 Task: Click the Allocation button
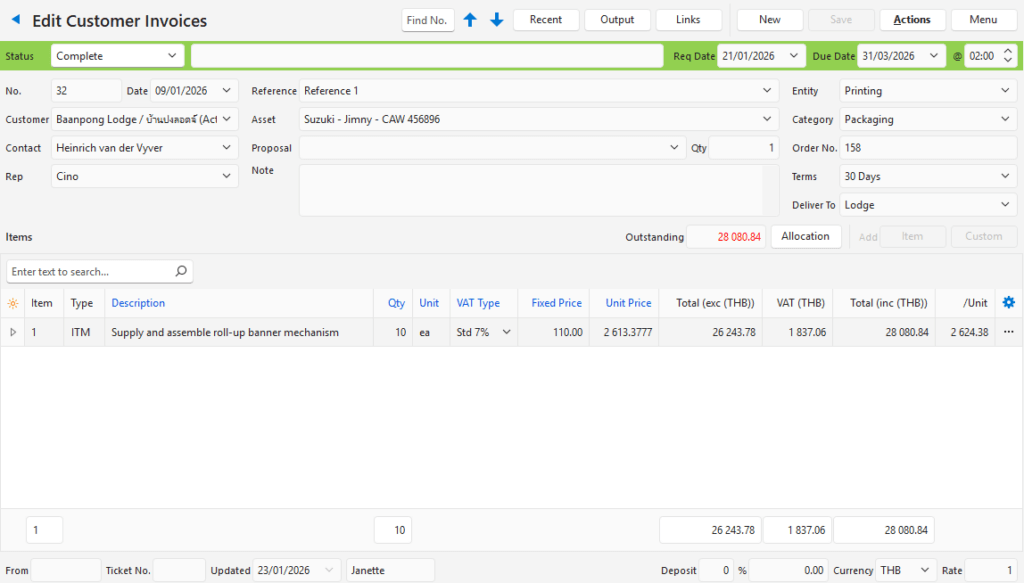805,236
